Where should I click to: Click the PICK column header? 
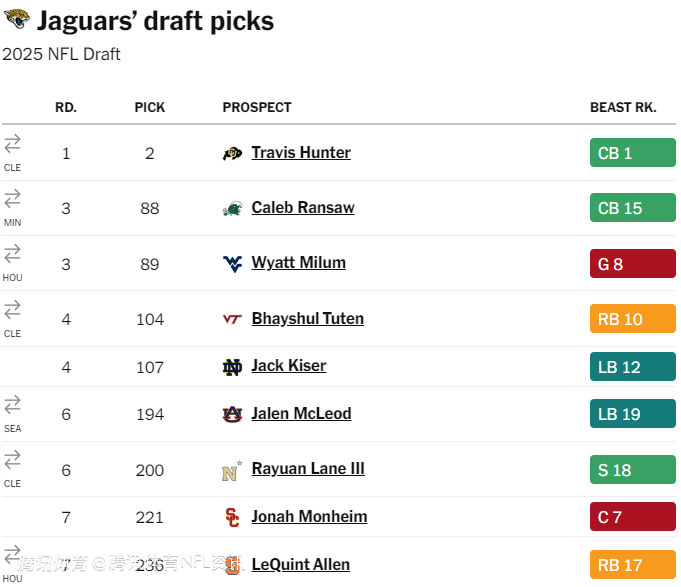click(150, 107)
